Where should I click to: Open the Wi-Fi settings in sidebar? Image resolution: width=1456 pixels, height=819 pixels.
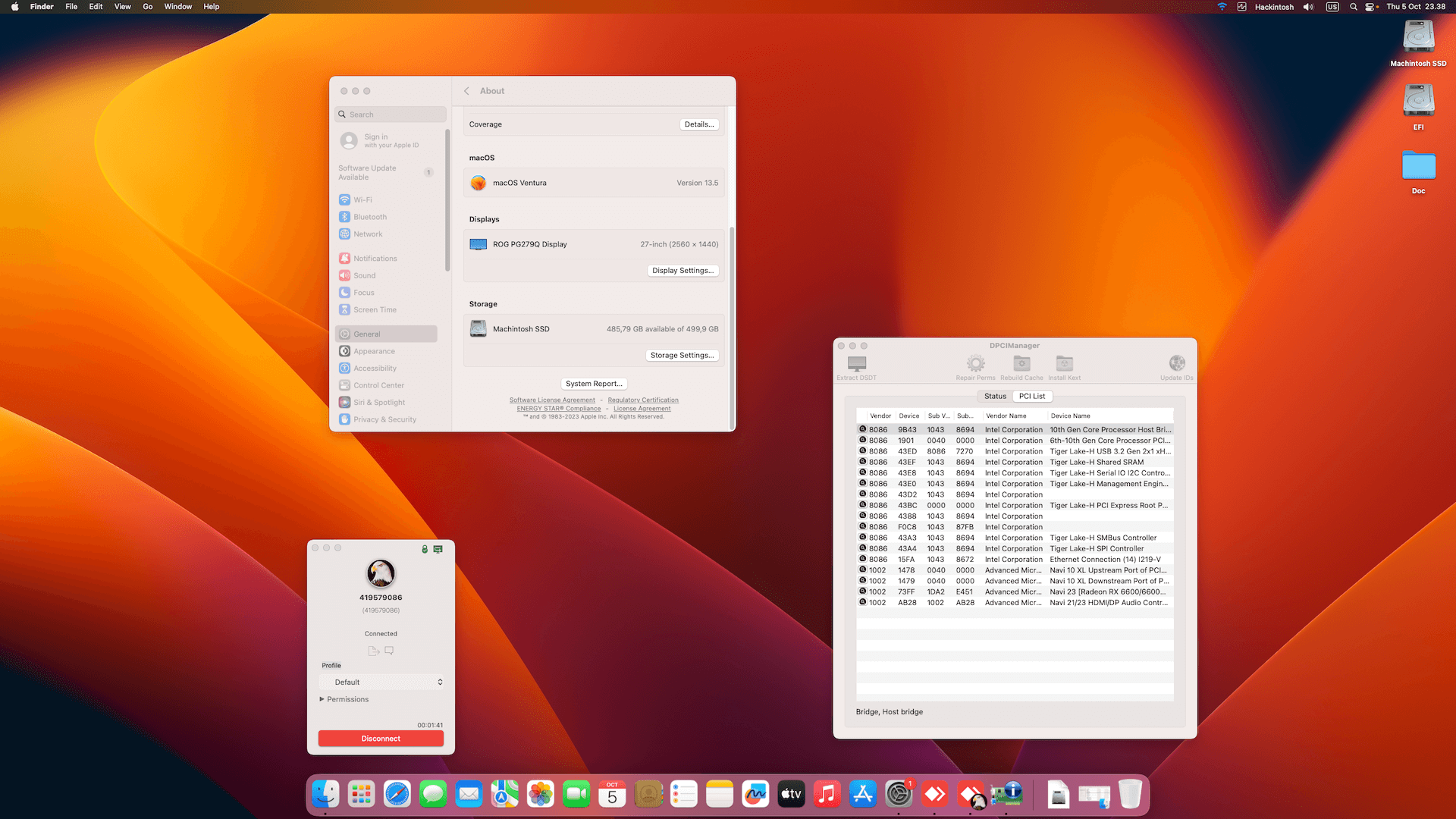(362, 200)
